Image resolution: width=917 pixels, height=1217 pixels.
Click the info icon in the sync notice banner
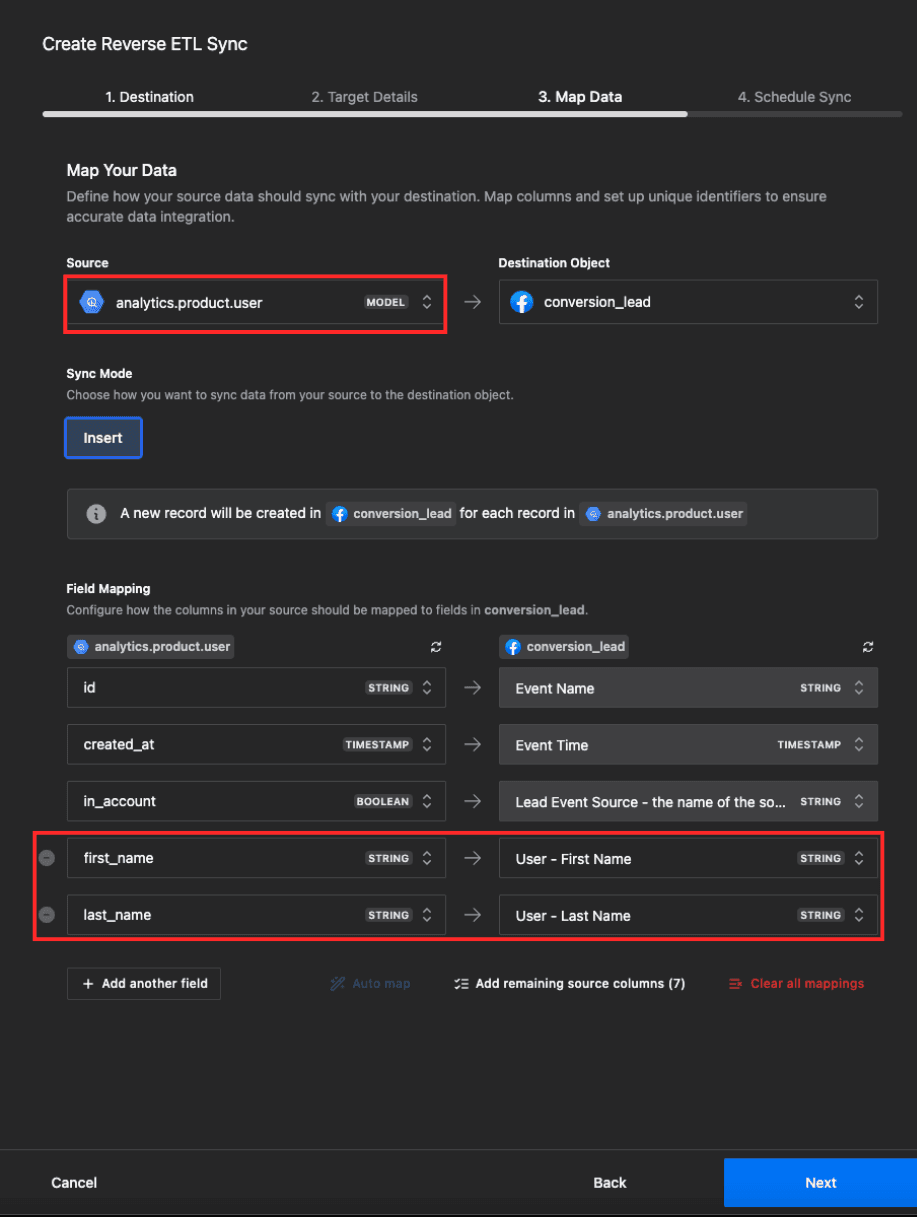[96, 513]
